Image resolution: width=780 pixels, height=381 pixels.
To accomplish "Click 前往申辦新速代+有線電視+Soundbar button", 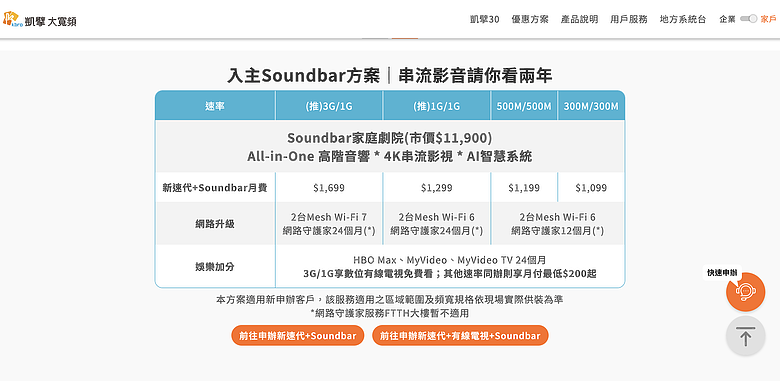I will (x=460, y=335).
